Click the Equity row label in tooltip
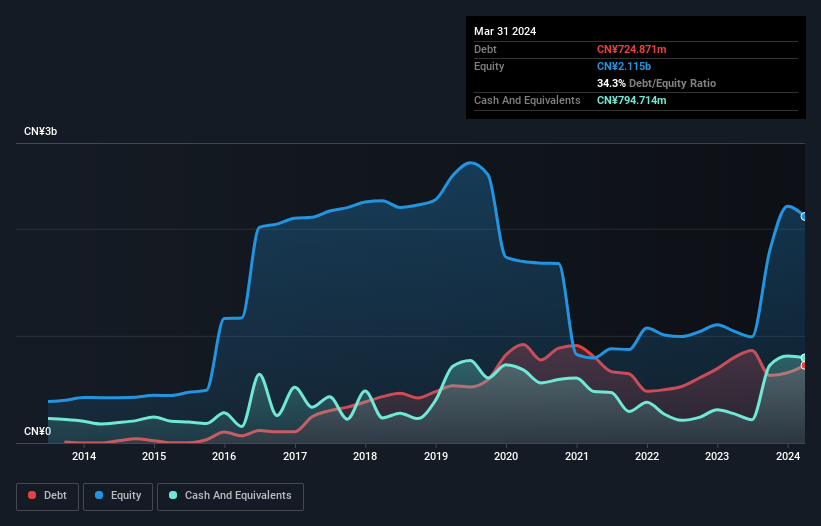 489,66
